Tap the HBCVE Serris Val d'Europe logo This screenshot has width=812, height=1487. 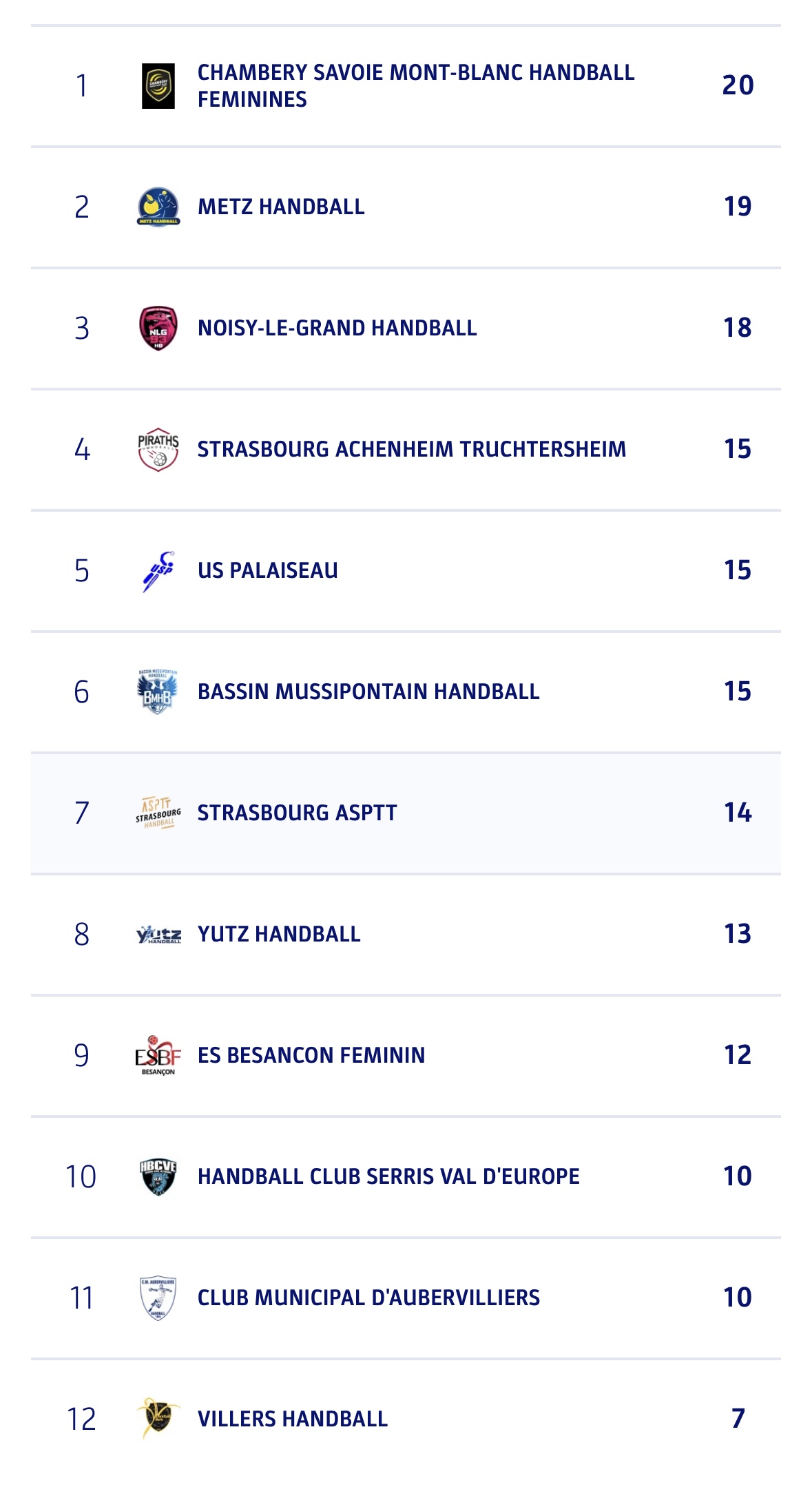click(158, 1176)
